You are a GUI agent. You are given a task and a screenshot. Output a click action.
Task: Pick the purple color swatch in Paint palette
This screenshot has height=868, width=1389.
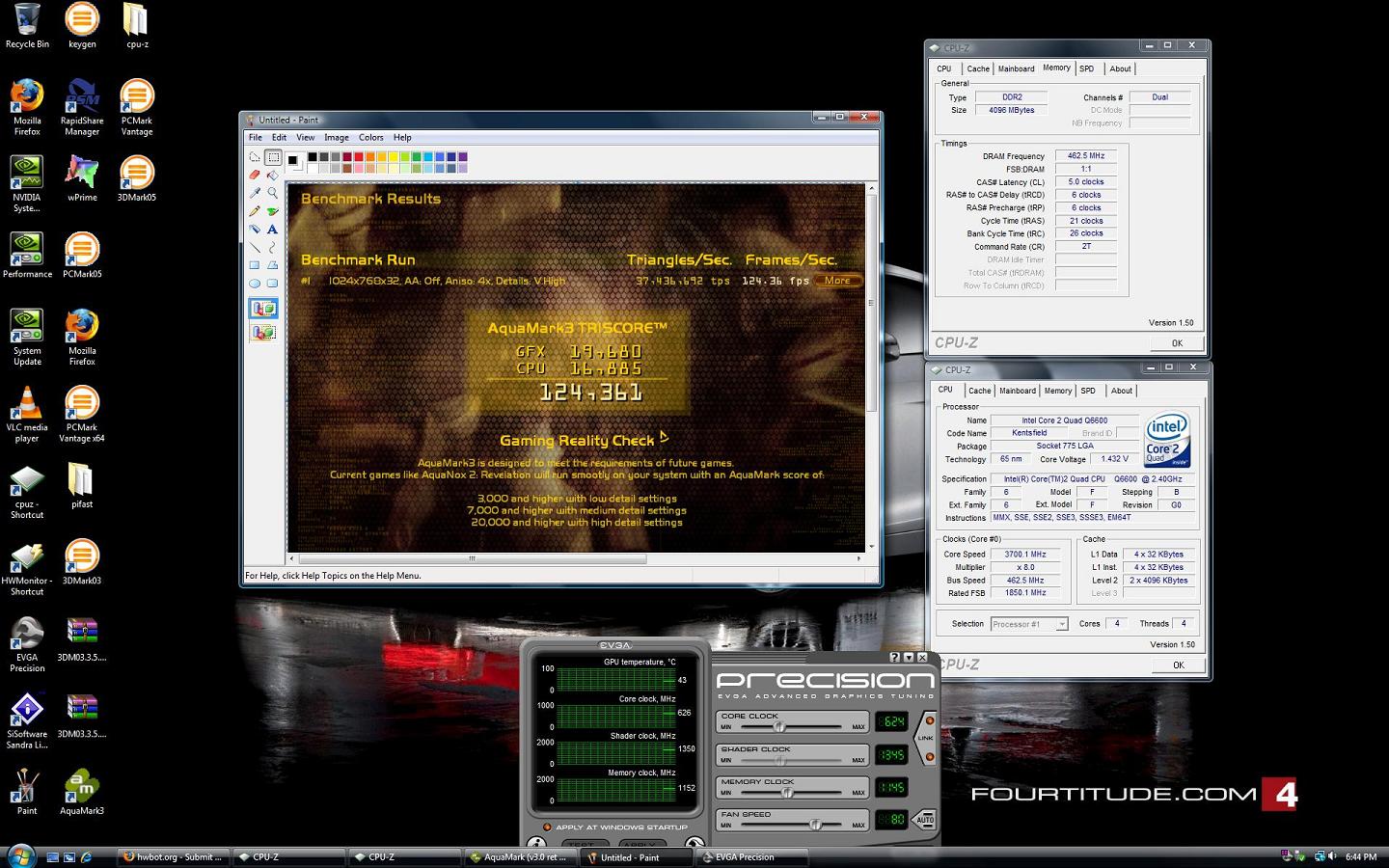pyautogui.click(x=463, y=156)
